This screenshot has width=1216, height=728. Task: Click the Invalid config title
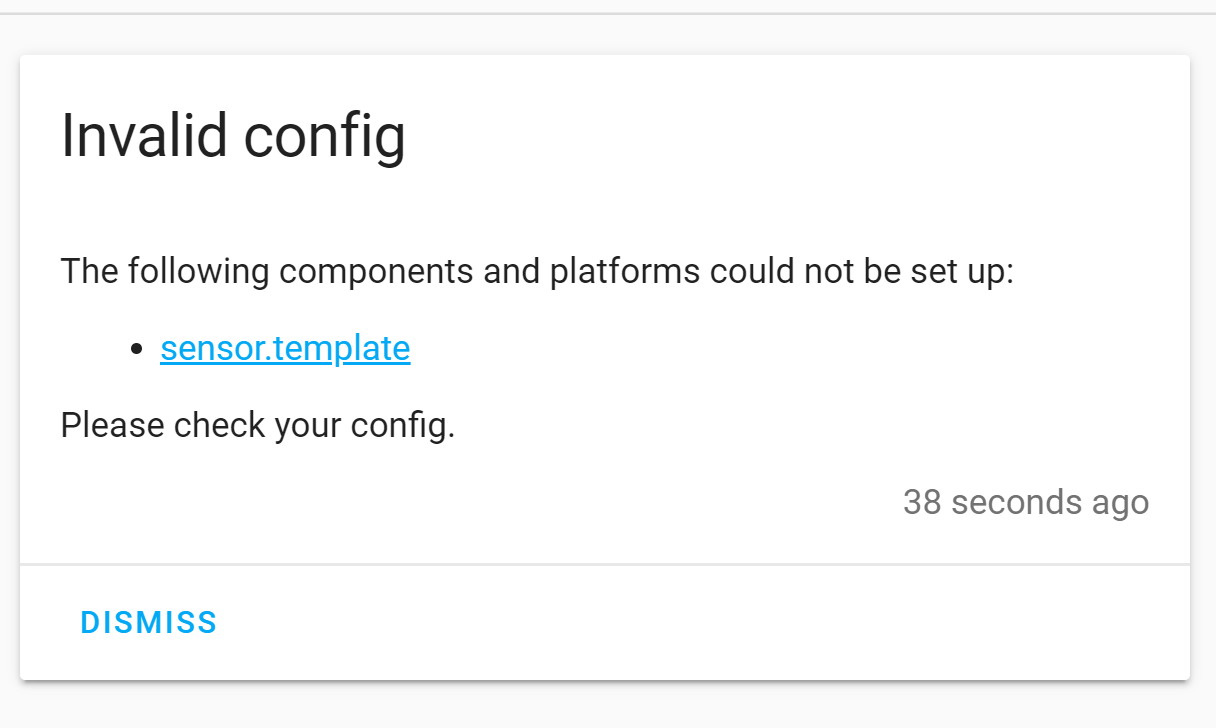click(233, 135)
